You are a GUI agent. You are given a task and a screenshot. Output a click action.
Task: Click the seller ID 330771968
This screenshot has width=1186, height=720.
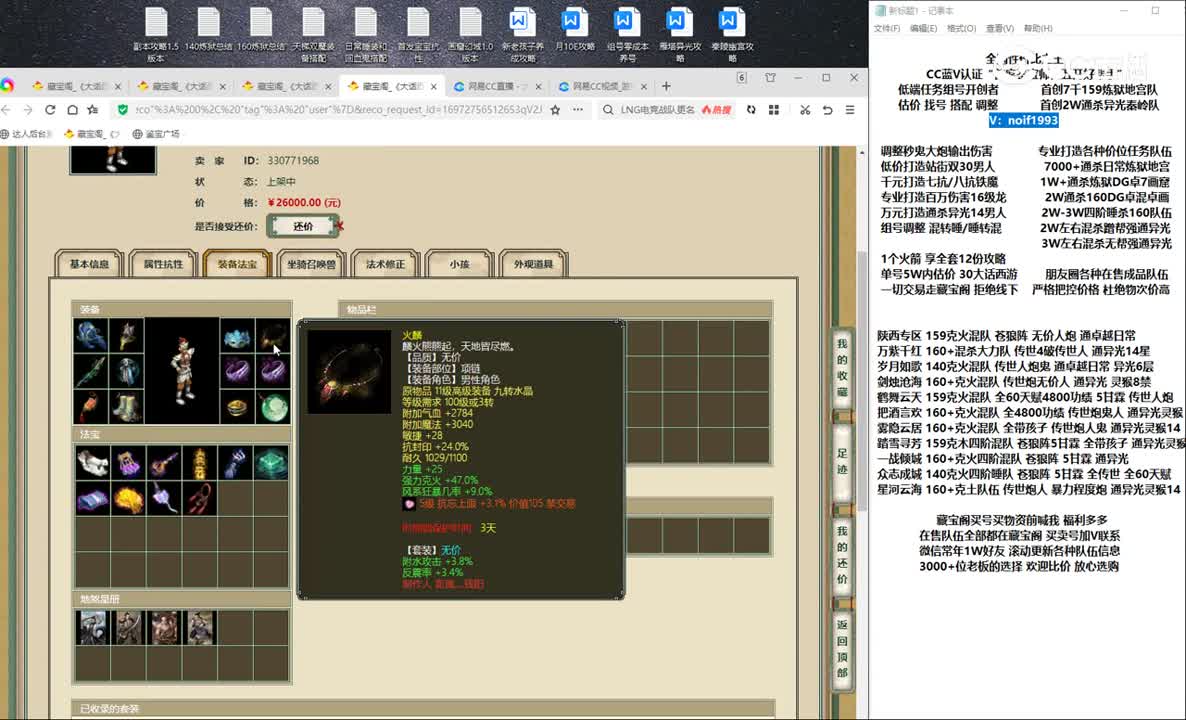click(x=293, y=160)
